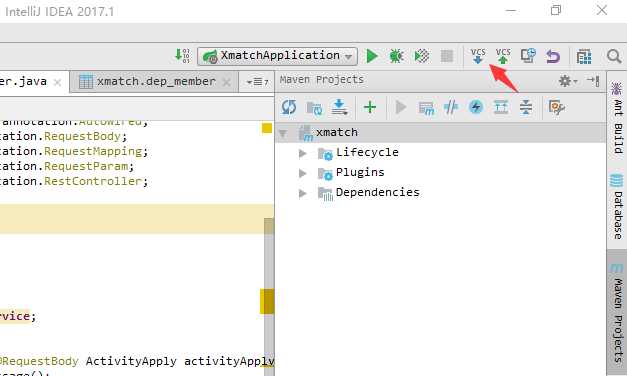Toggle offline mode in Maven panel

451,107
